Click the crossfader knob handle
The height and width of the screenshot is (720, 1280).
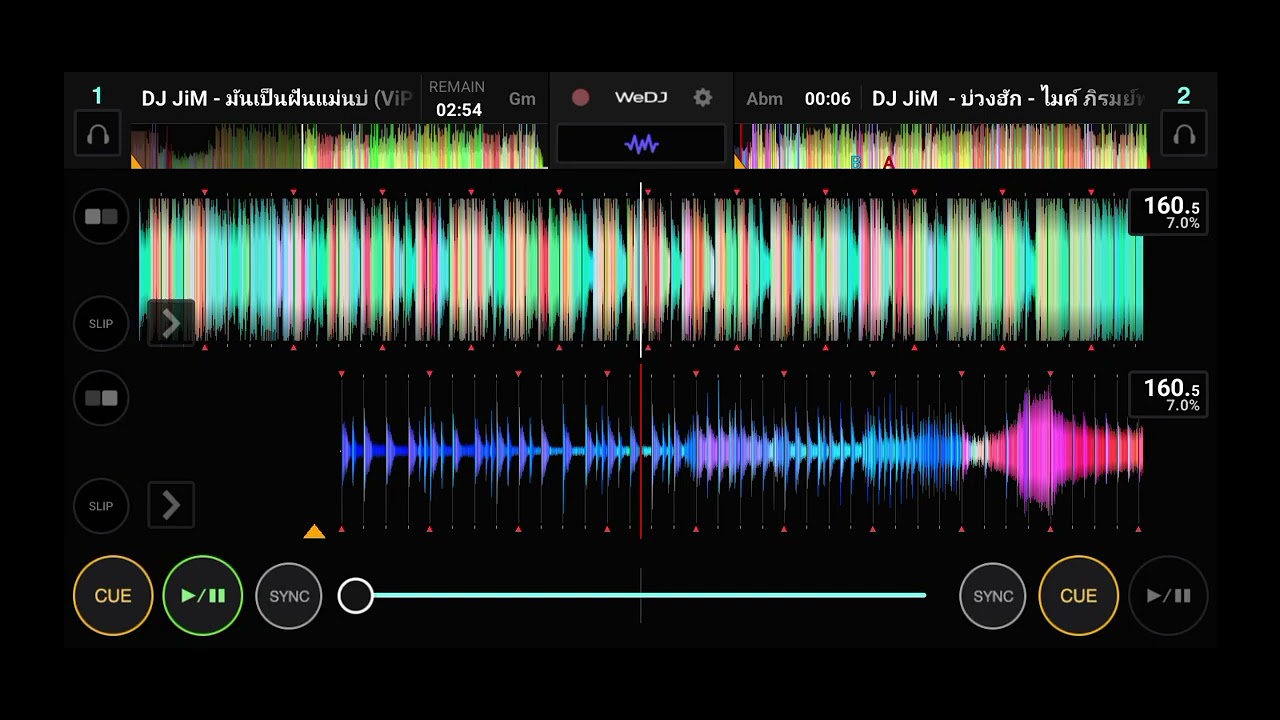(x=355, y=596)
